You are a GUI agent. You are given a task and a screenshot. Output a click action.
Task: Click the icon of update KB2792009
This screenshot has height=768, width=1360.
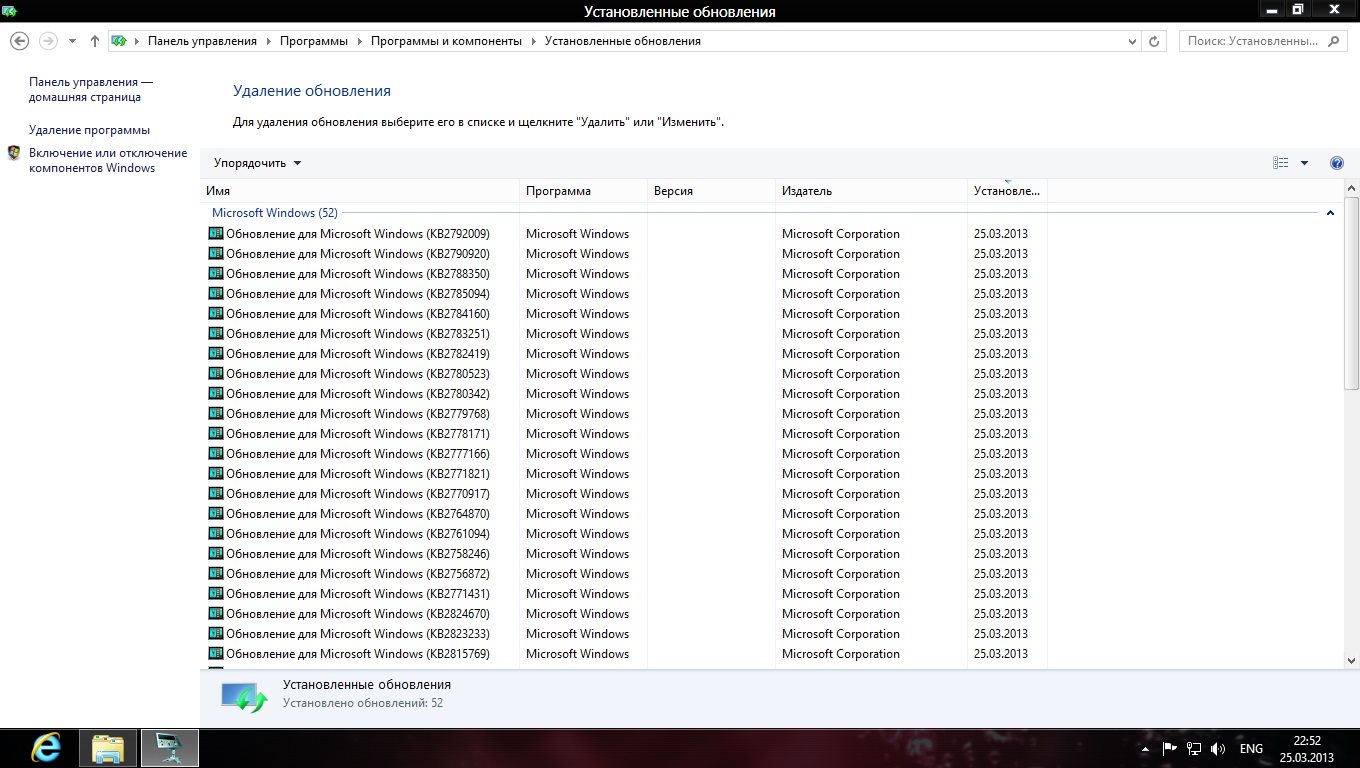pyautogui.click(x=215, y=233)
